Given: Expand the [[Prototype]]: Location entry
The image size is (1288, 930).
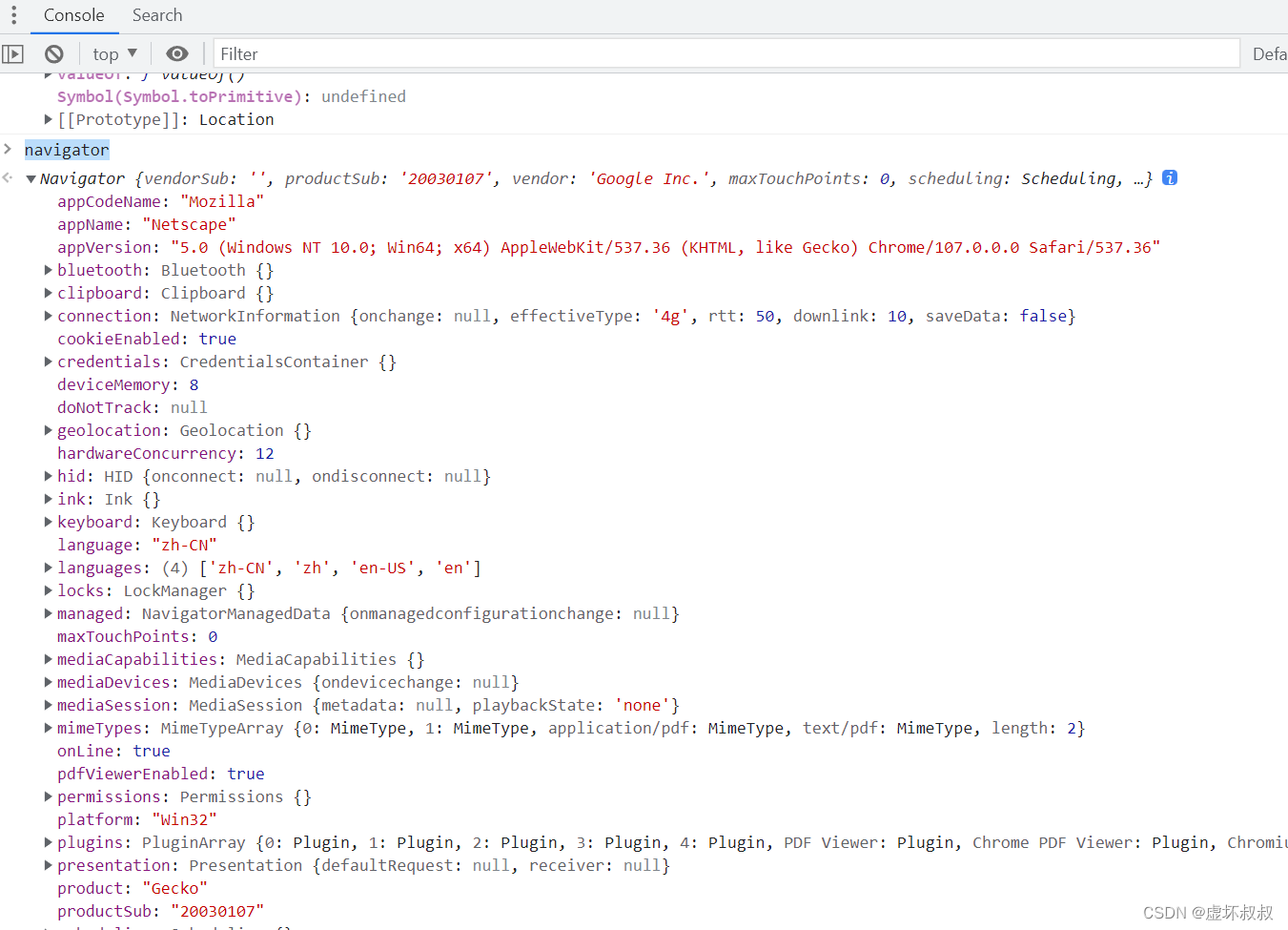Looking at the screenshot, I should point(48,119).
